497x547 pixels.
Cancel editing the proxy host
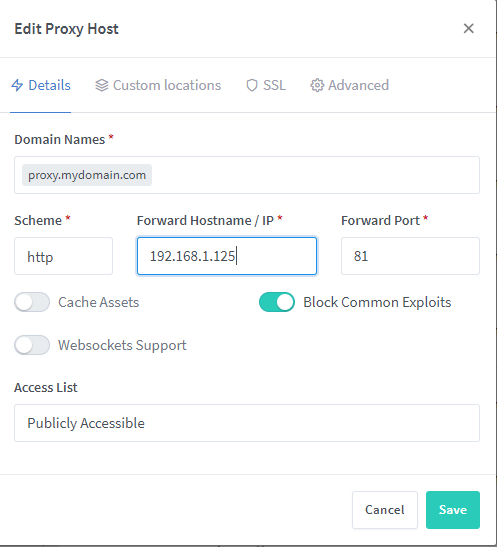point(385,510)
